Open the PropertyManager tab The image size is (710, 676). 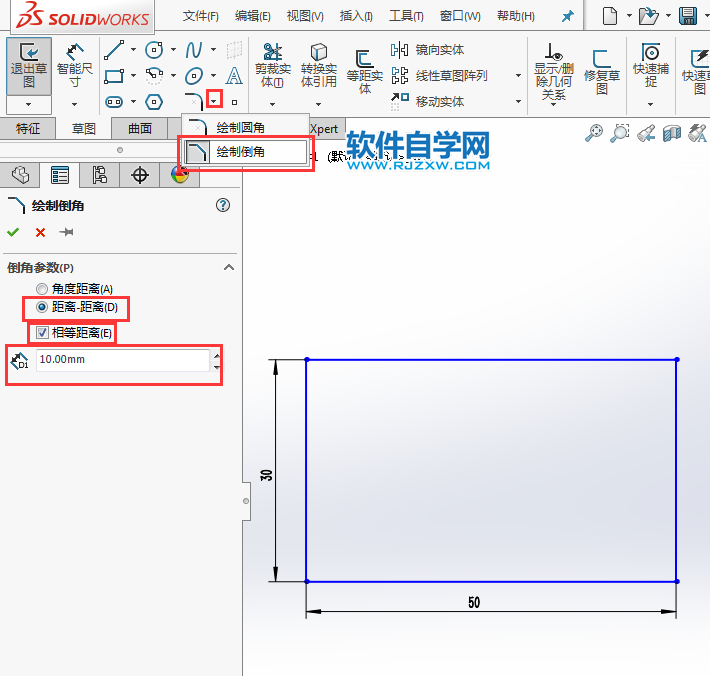60,175
